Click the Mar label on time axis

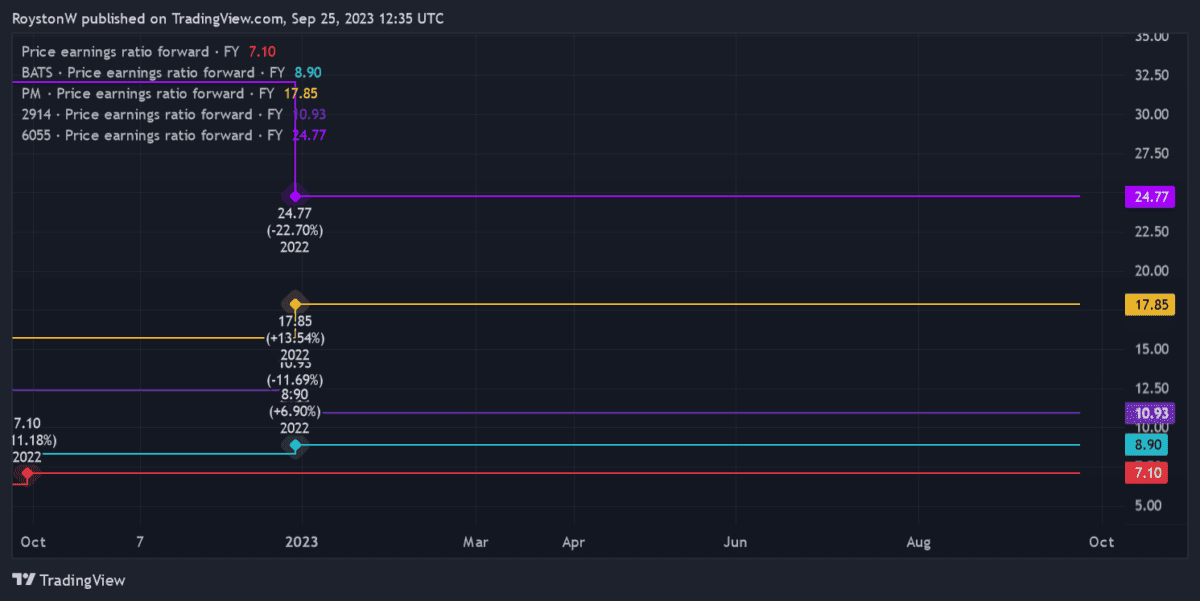(x=475, y=542)
